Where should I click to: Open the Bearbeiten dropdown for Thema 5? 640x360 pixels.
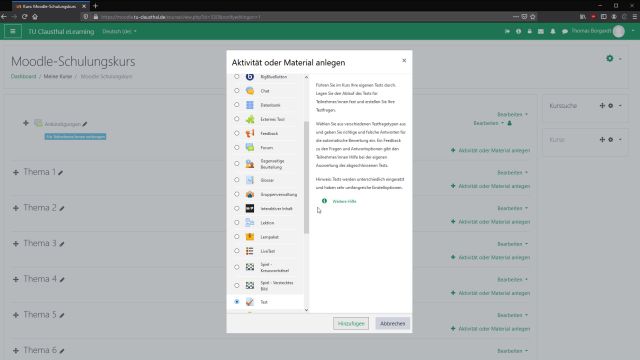(512, 315)
